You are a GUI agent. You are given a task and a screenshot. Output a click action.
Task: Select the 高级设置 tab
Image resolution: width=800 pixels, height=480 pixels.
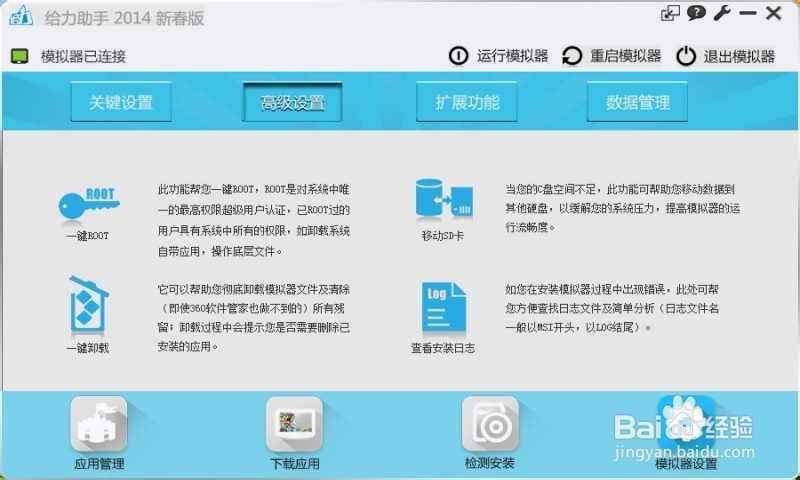[292, 103]
